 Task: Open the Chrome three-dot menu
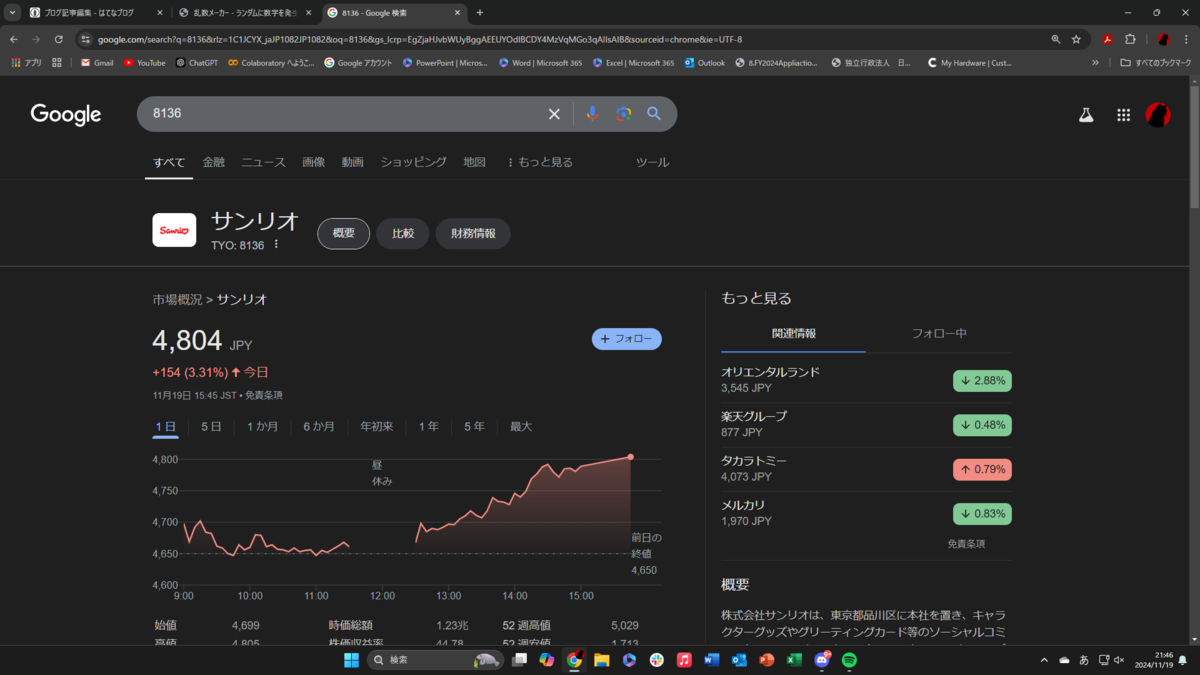[x=1187, y=39]
